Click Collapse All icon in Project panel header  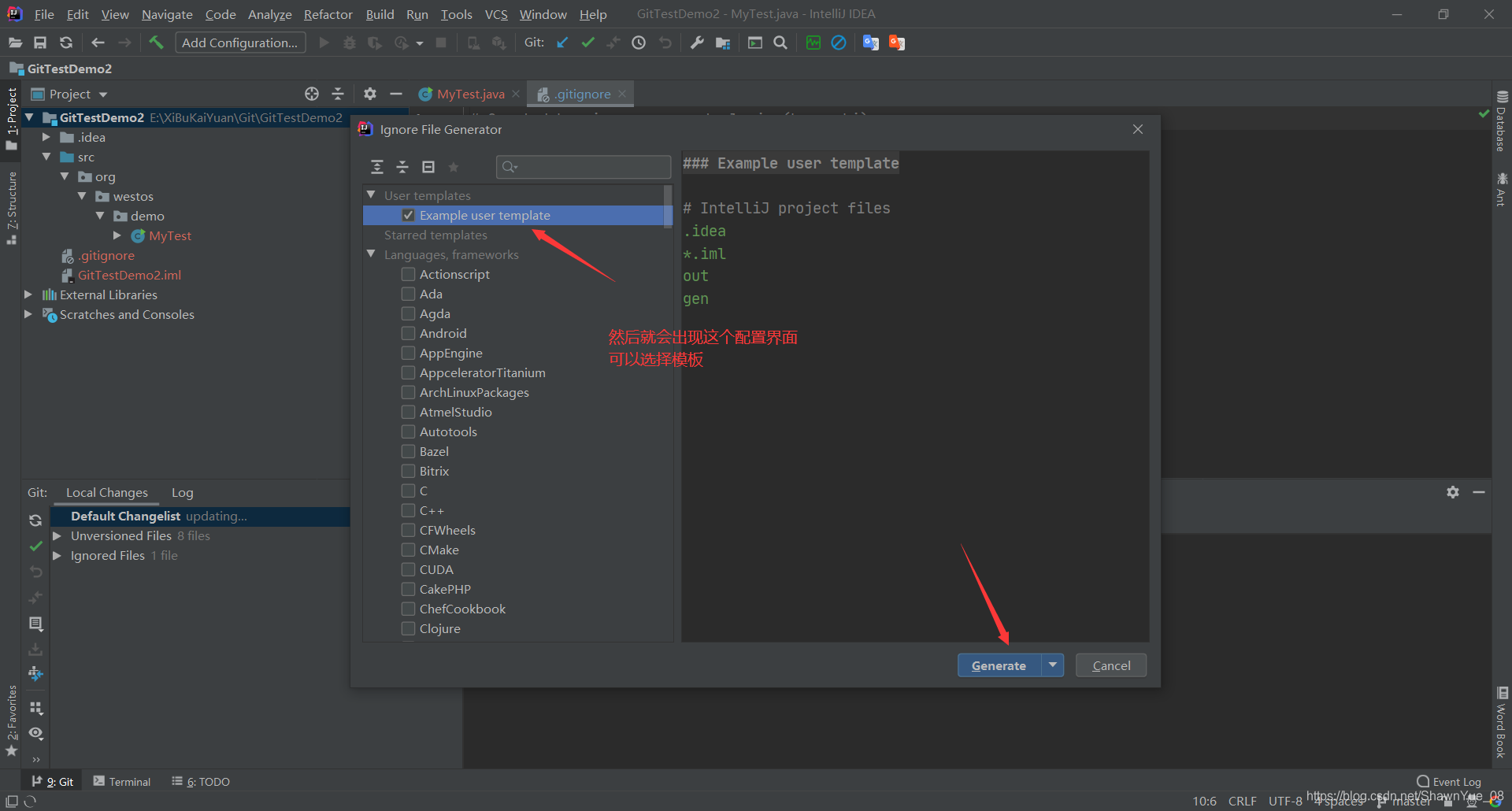338,94
